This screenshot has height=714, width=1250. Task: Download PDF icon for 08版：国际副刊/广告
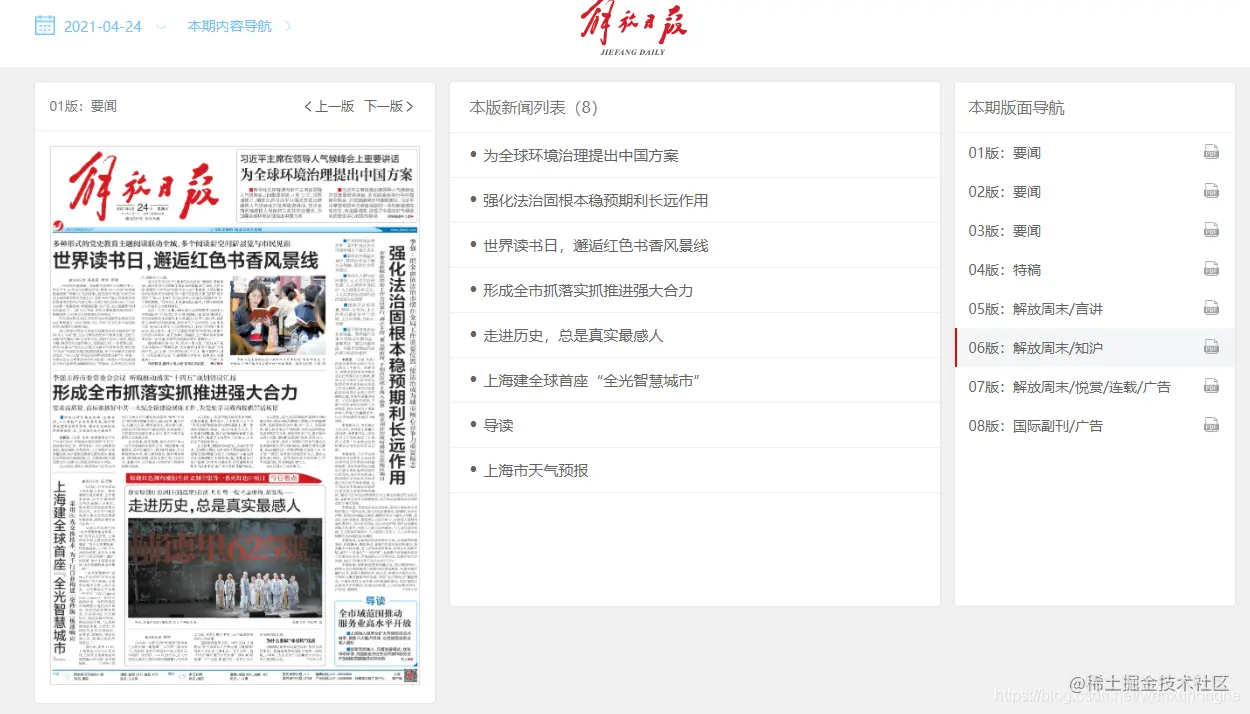coord(1211,425)
